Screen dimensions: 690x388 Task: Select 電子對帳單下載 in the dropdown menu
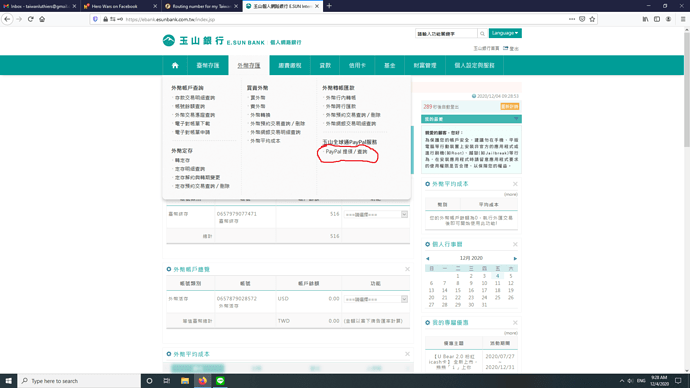(x=192, y=124)
